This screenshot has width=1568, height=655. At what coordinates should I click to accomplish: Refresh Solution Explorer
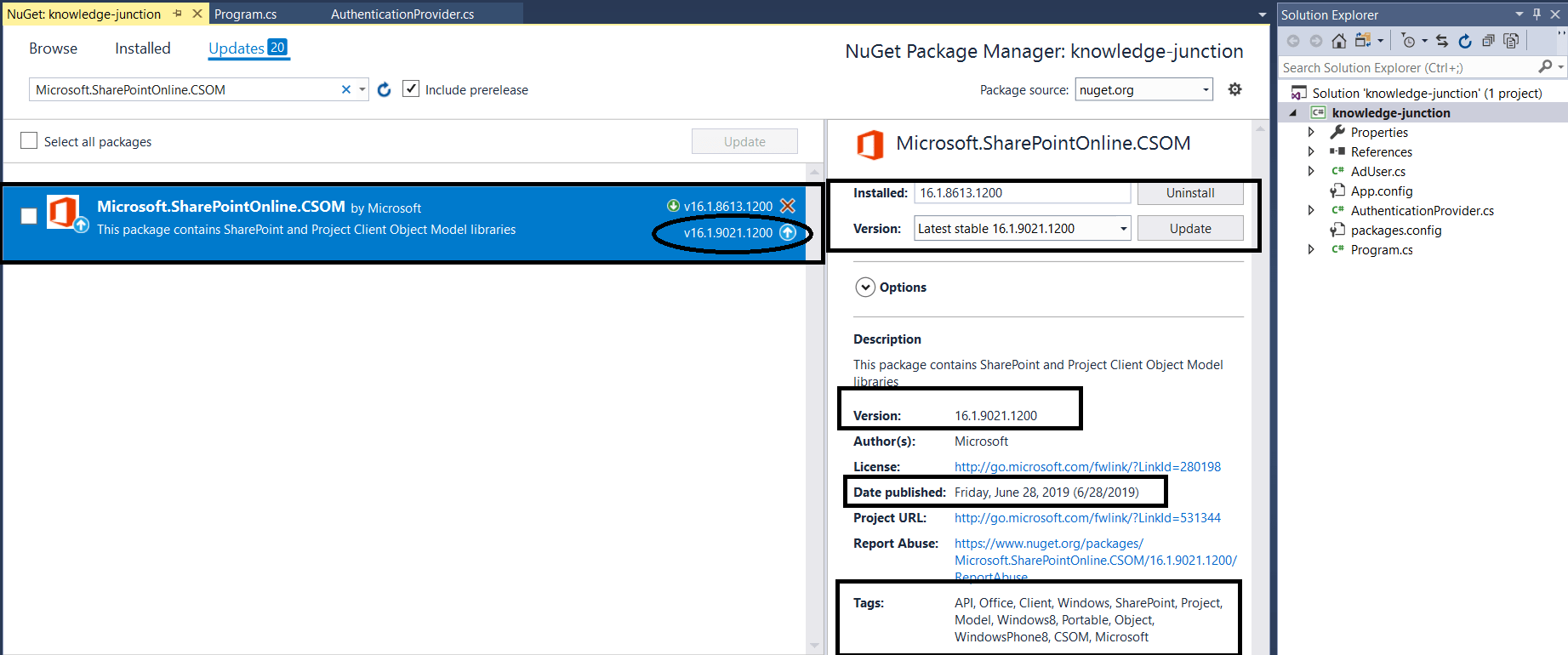tap(1465, 41)
